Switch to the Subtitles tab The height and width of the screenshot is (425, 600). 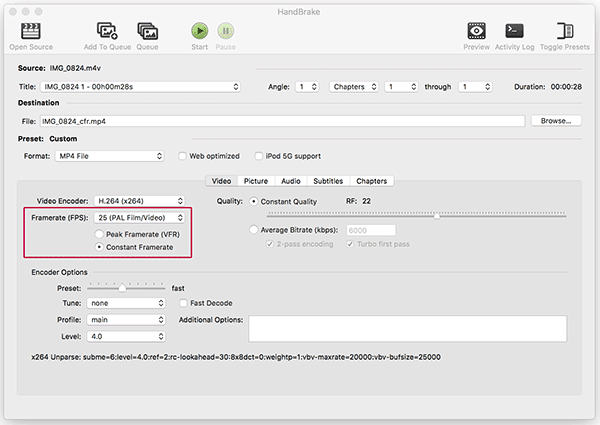[328, 181]
